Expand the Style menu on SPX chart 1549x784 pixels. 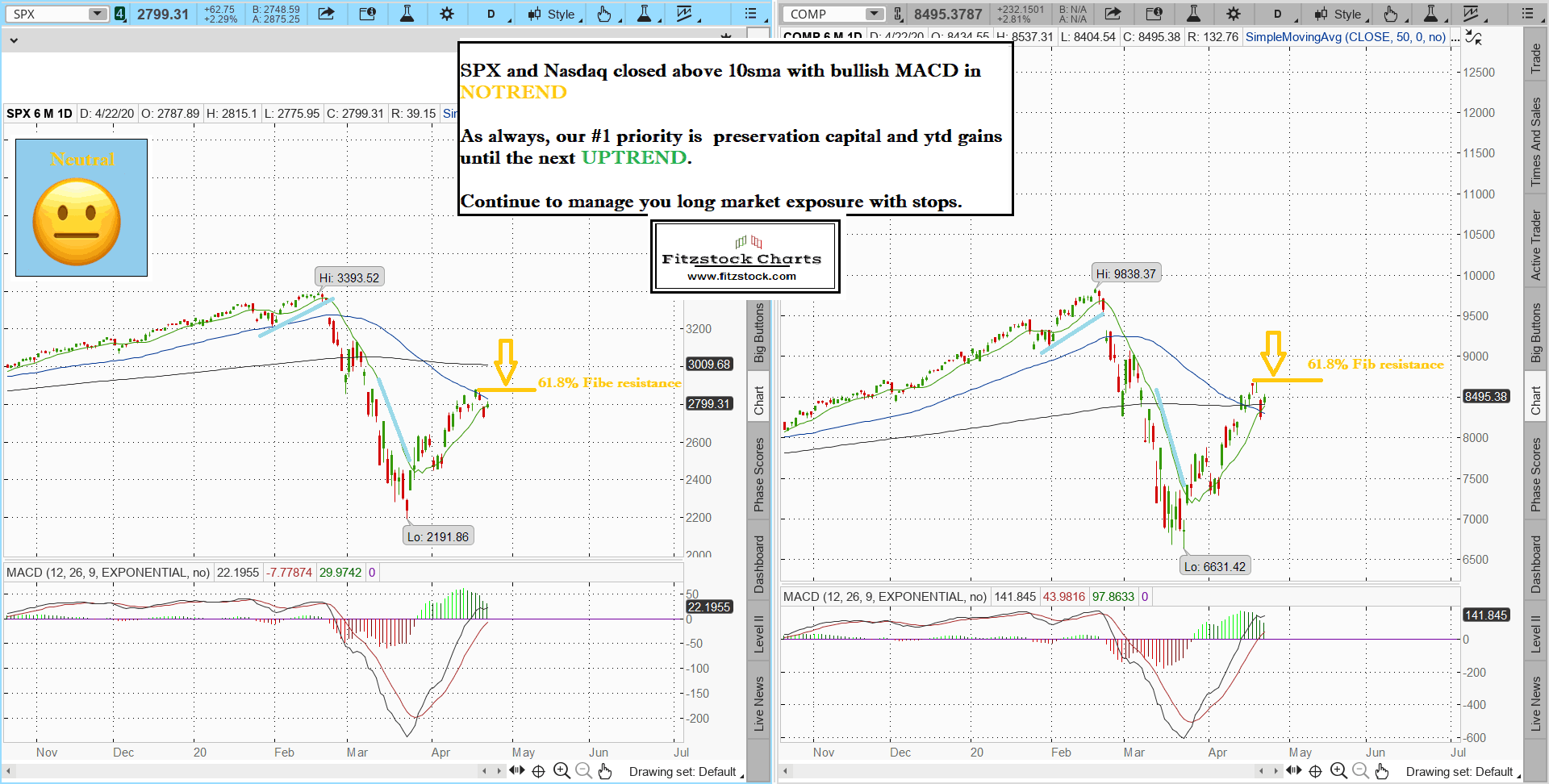[555, 14]
